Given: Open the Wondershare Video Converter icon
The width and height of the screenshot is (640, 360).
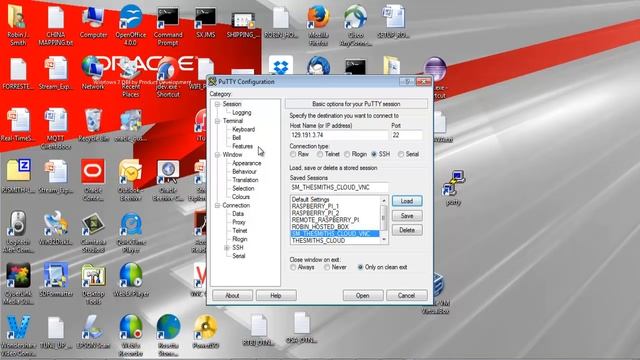Looking at the screenshot, I should click(18, 335).
